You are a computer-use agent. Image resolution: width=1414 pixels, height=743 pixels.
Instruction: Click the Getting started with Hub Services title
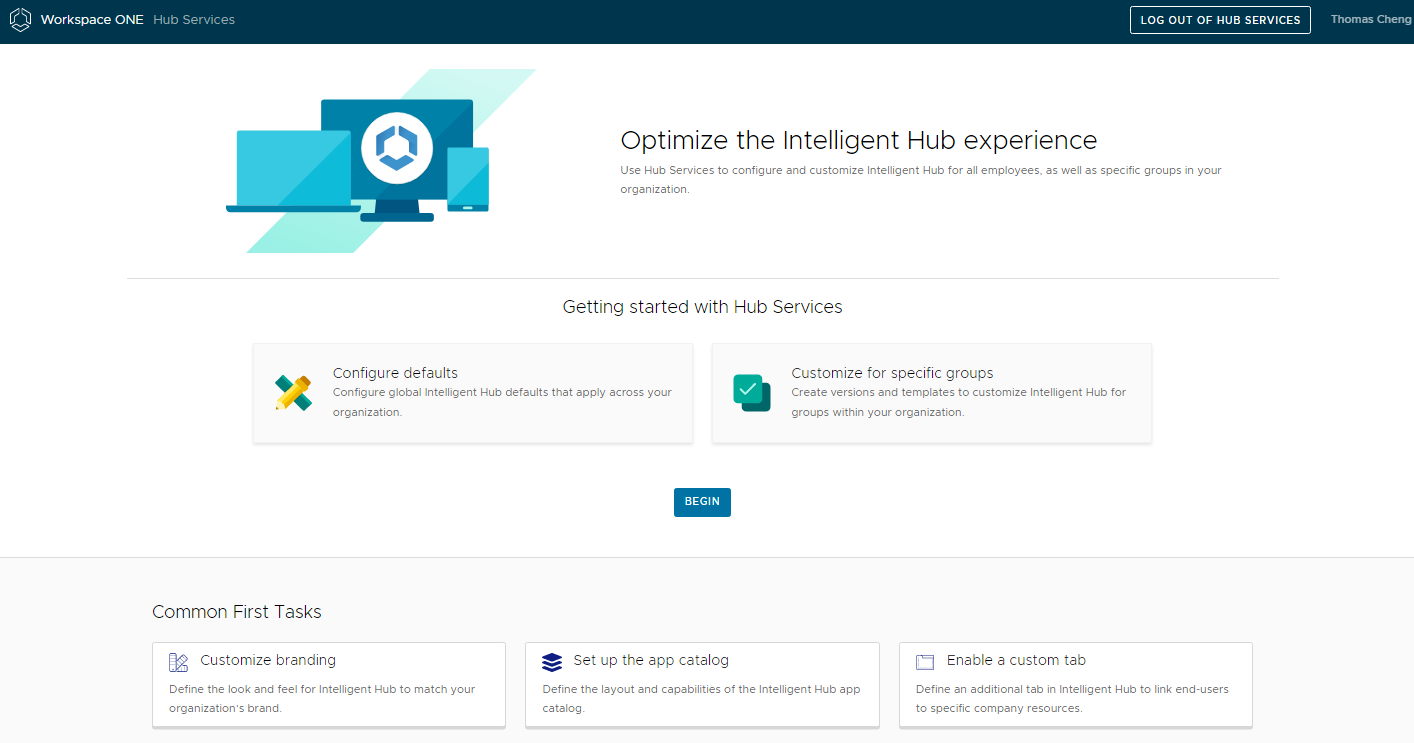click(x=702, y=306)
